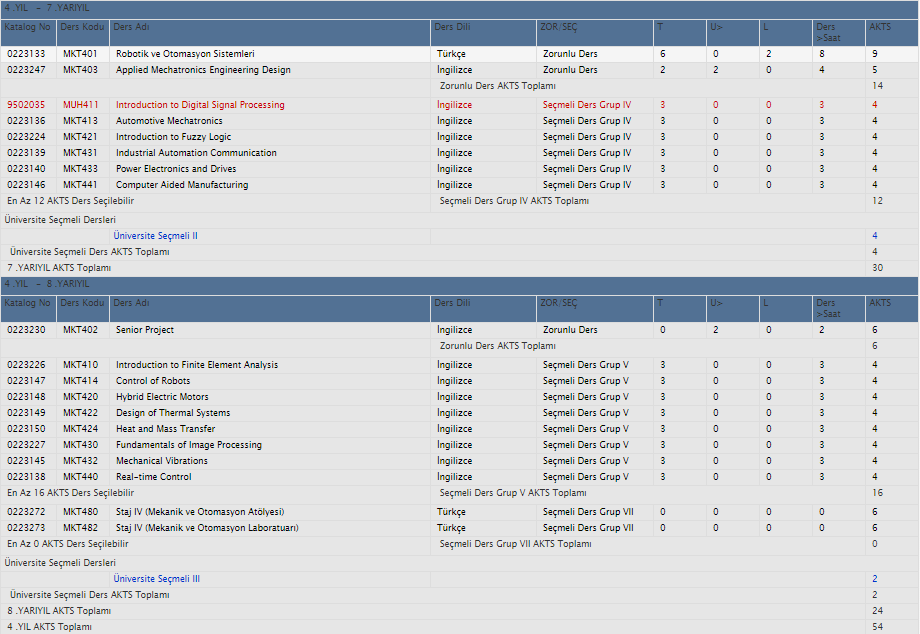Screen dimensions: 920x634
Task: Select Applied Mechatronics Engineering Design course
Action: [203, 70]
